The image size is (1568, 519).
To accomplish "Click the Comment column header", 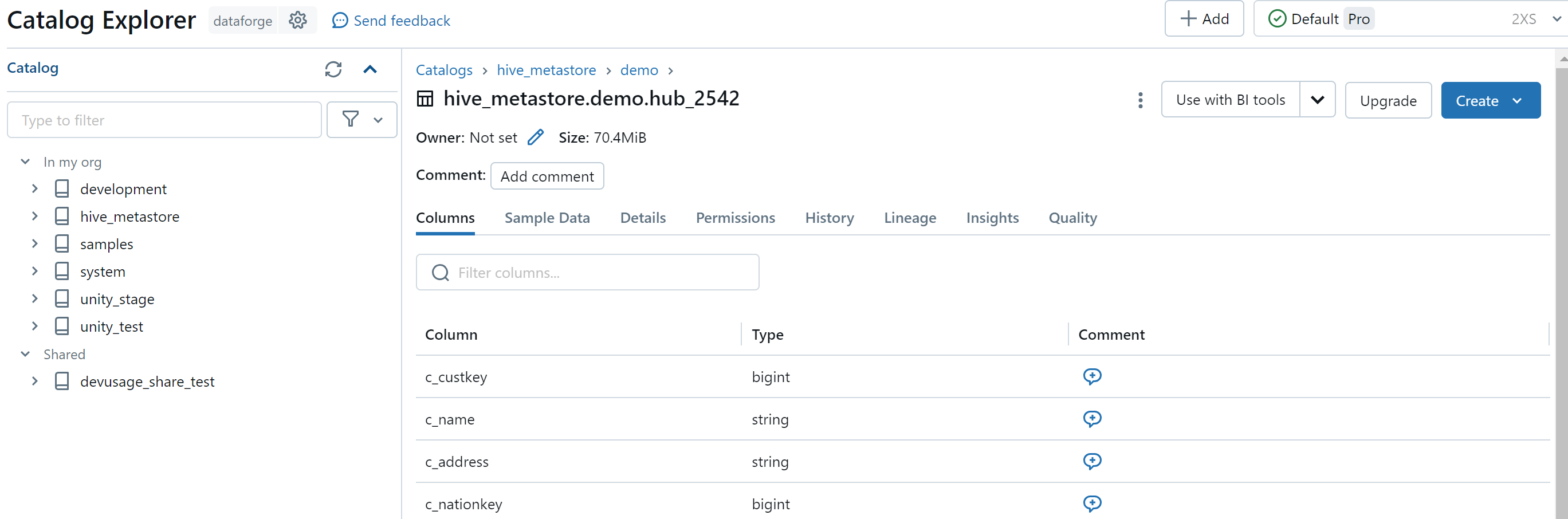I will click(x=1111, y=334).
